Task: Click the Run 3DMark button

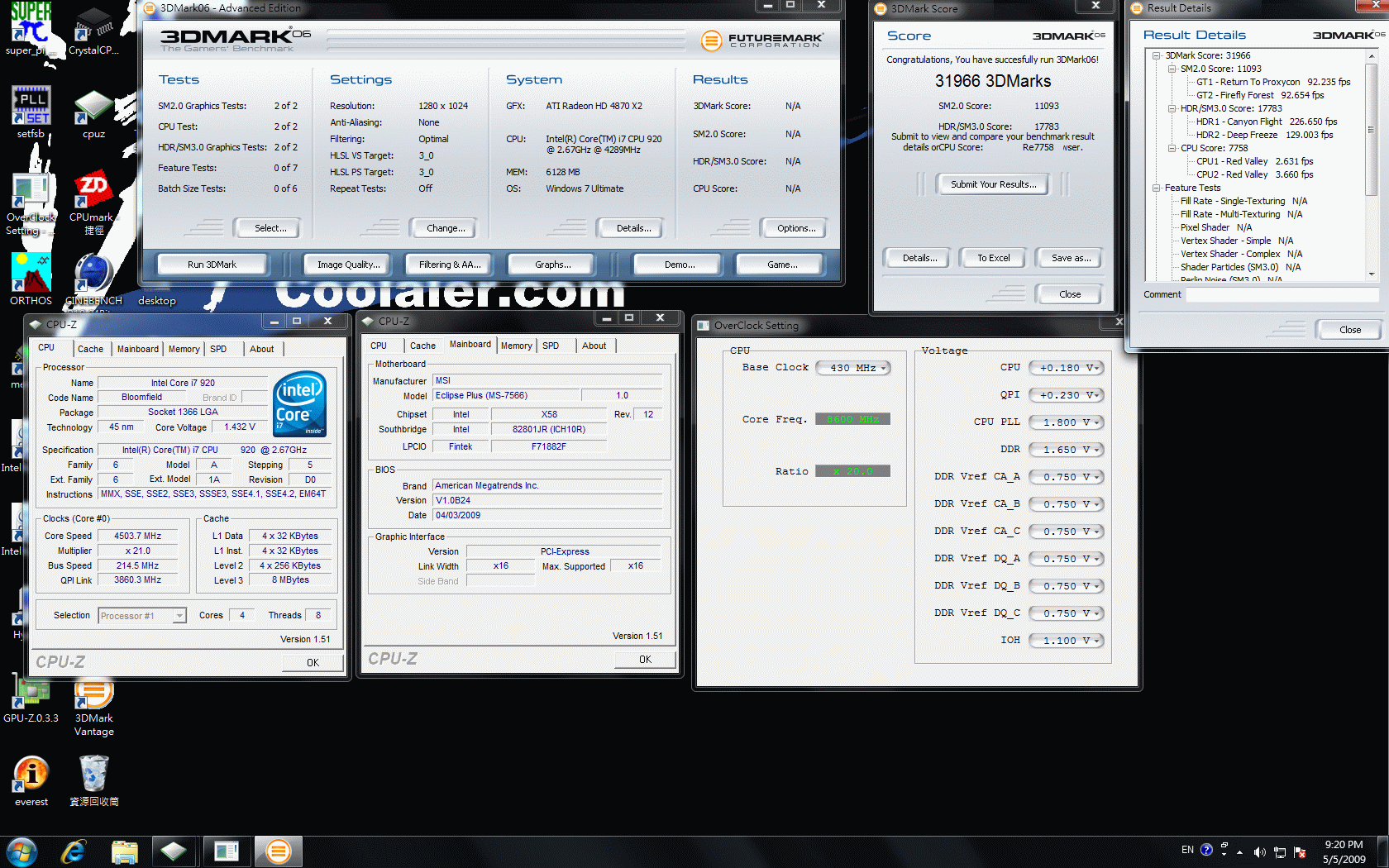Action: tap(212, 265)
